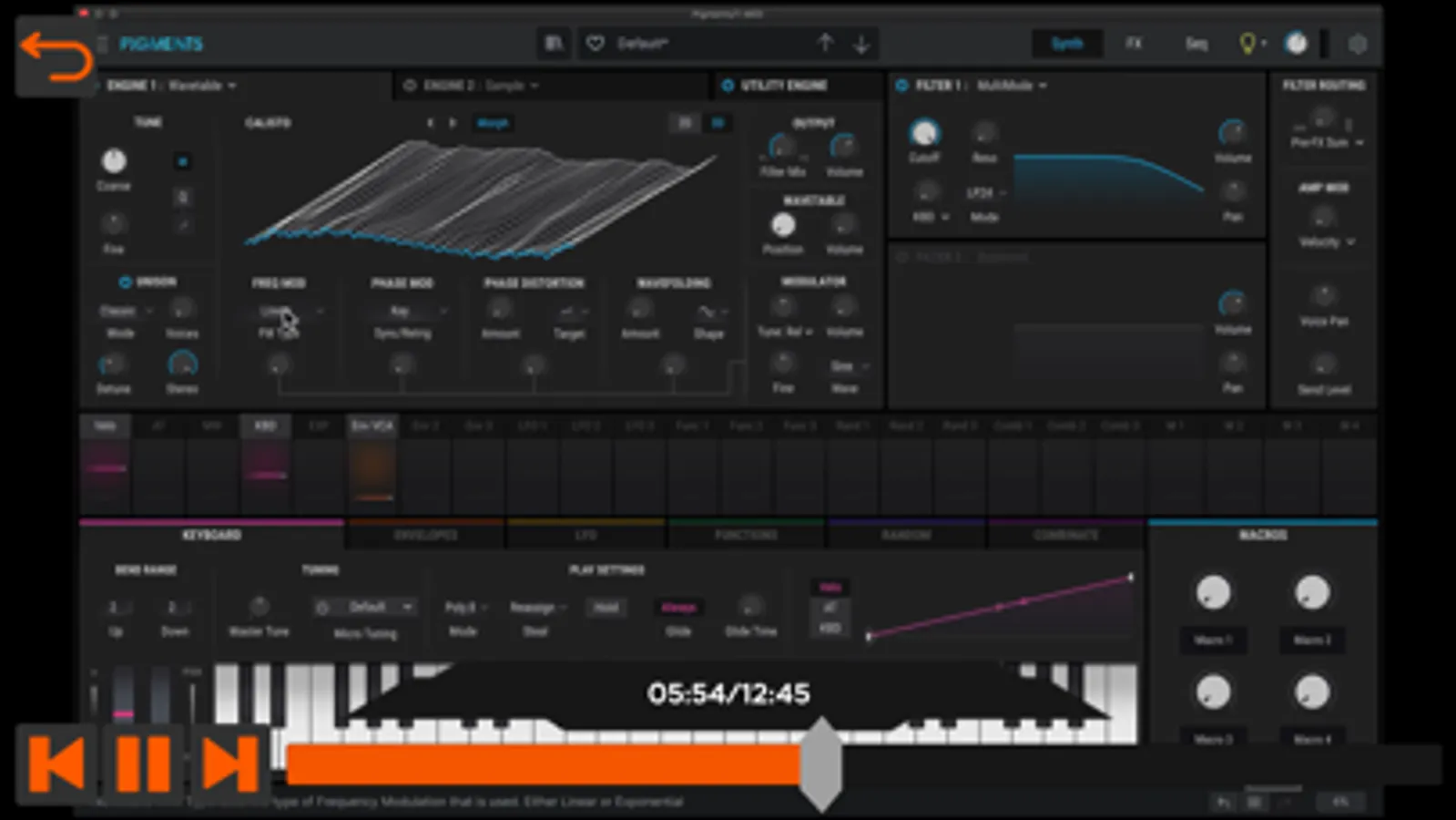The image size is (1456, 820).
Task: Click the Unison Stereo knob
Action: pos(182,364)
